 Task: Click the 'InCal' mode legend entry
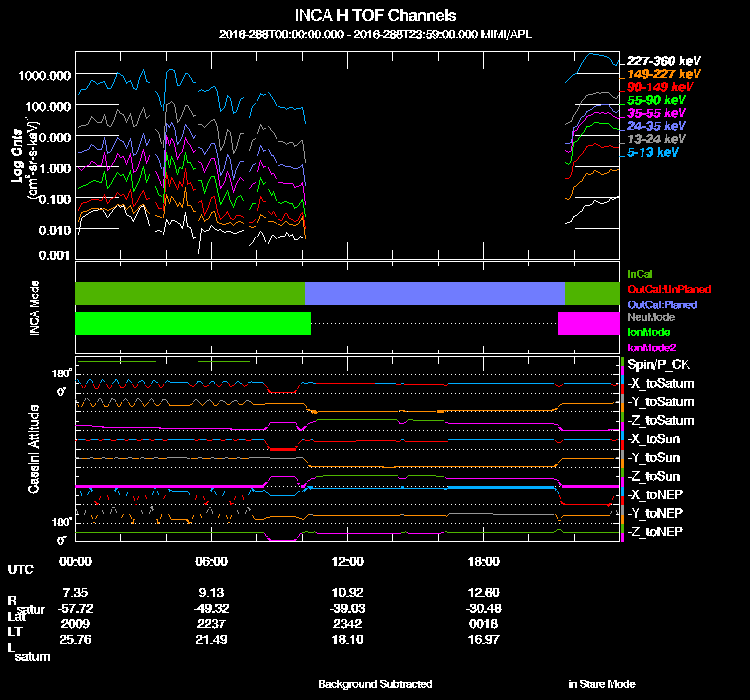[x=640, y=274]
